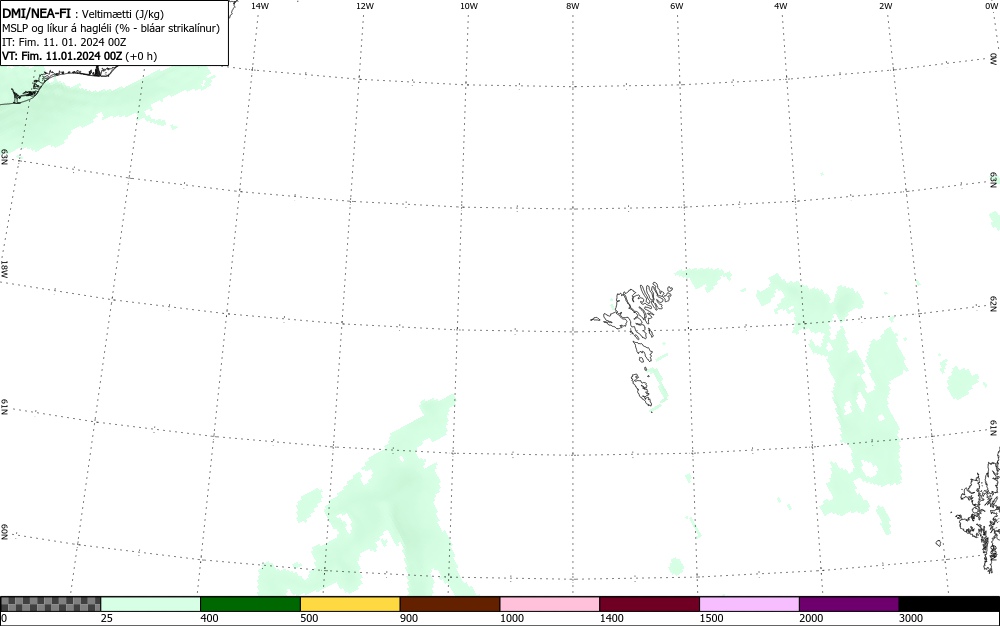Click the yellow 500-900 legend swatch
The height and width of the screenshot is (626, 1000).
[x=350, y=604]
